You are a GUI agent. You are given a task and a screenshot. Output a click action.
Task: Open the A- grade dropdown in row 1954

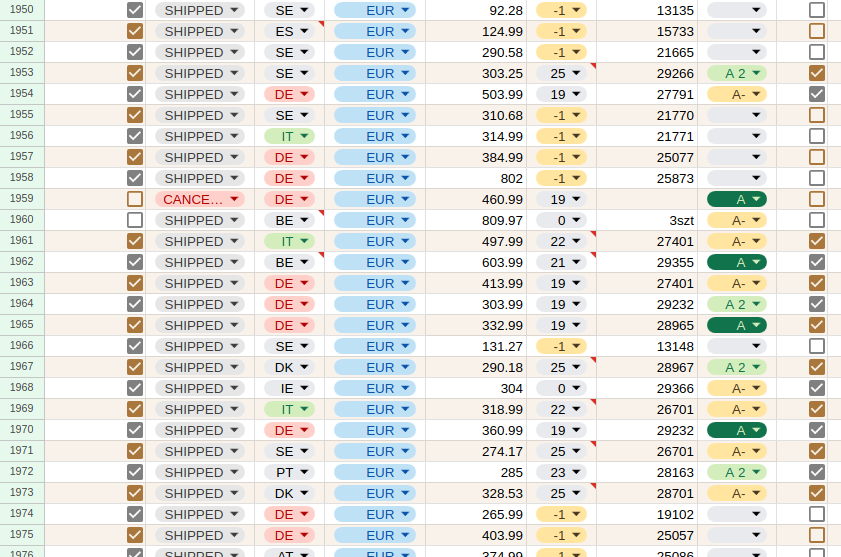[x=737, y=94]
